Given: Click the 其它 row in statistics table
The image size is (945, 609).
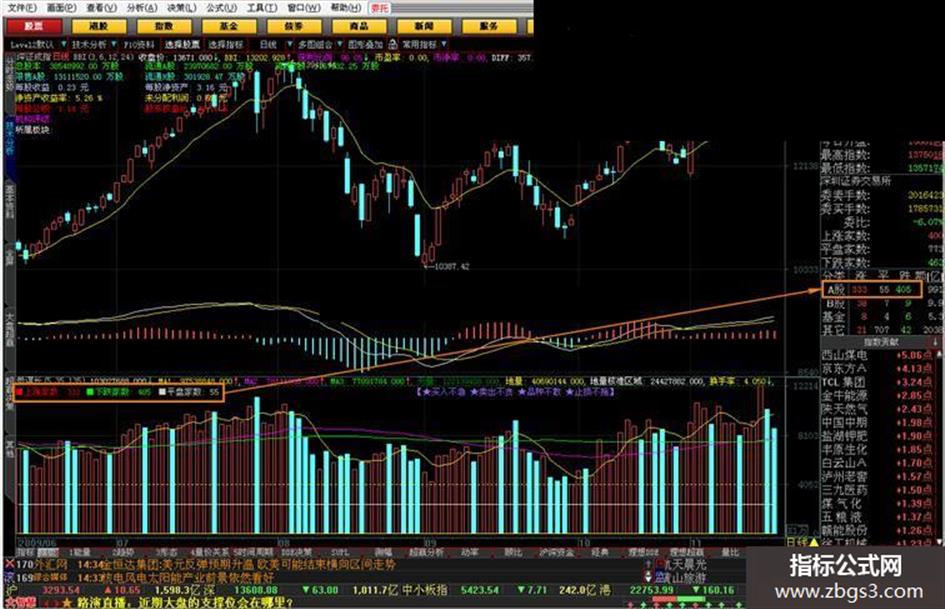Looking at the screenshot, I should (x=882, y=330).
